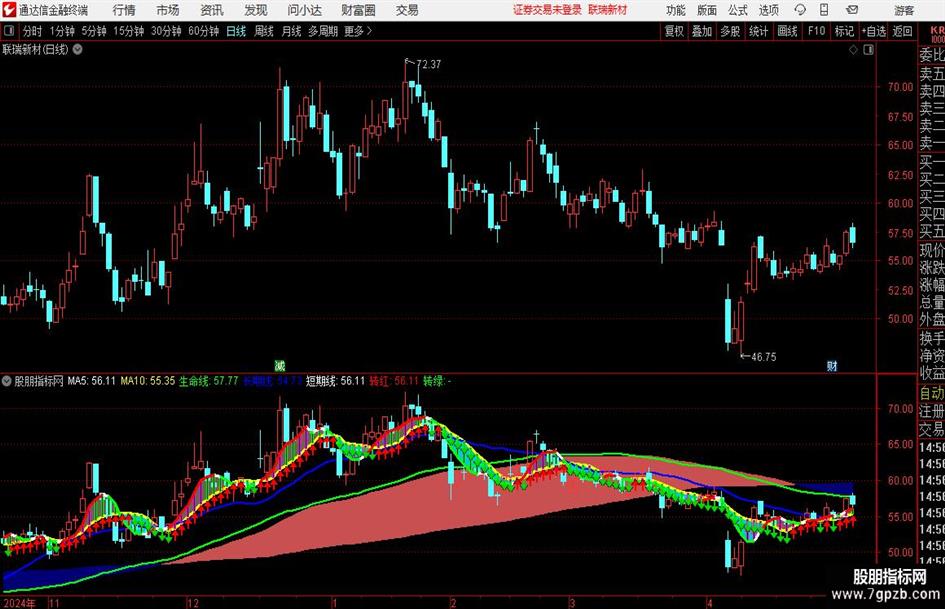Click the 多股 multi-stock button
This screenshot has width=945, height=609.
pos(730,31)
